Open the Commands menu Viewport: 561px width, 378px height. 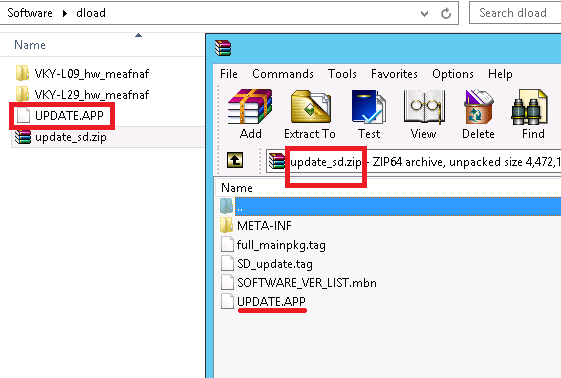click(283, 74)
